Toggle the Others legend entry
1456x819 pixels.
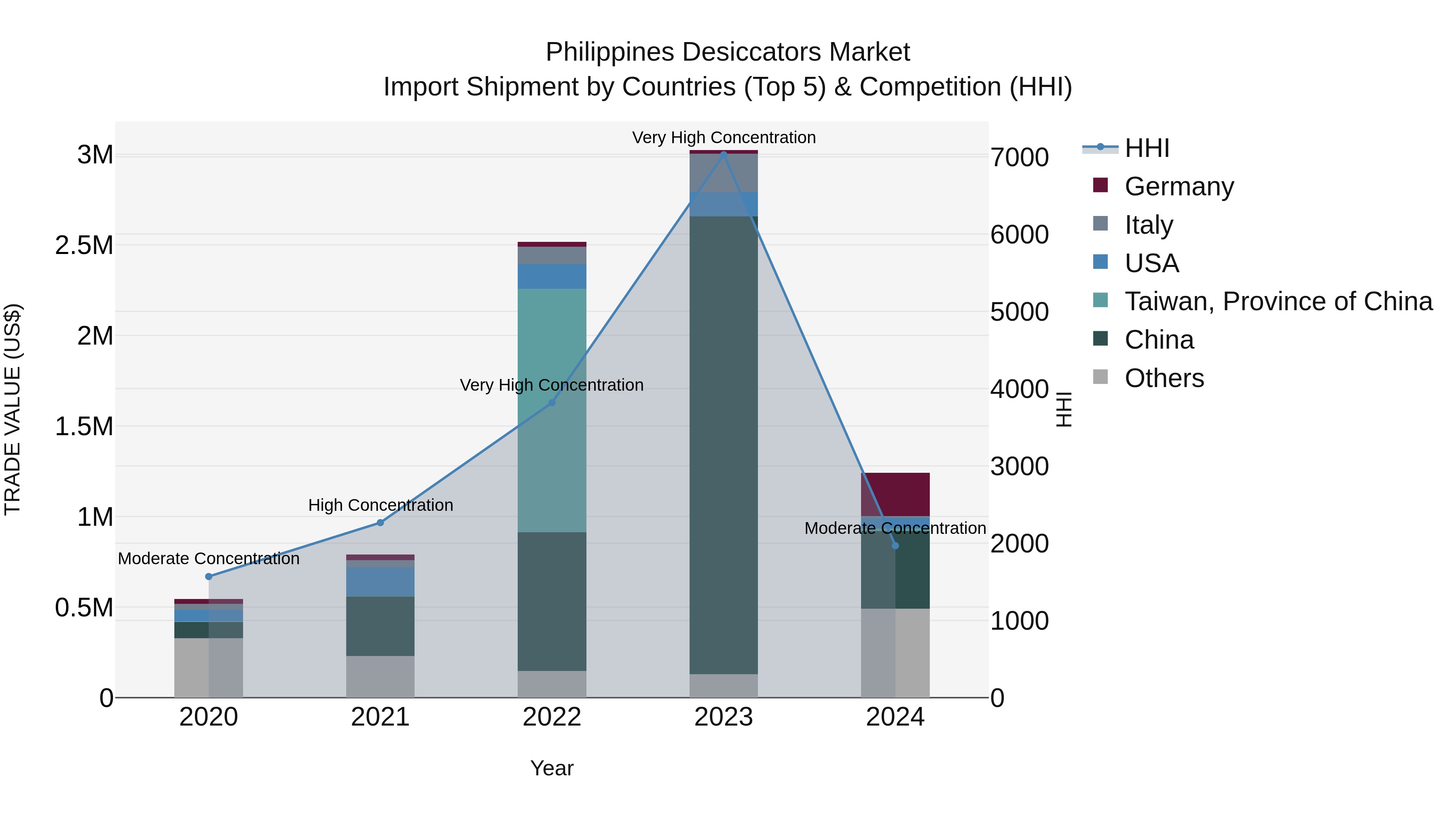pos(1148,378)
